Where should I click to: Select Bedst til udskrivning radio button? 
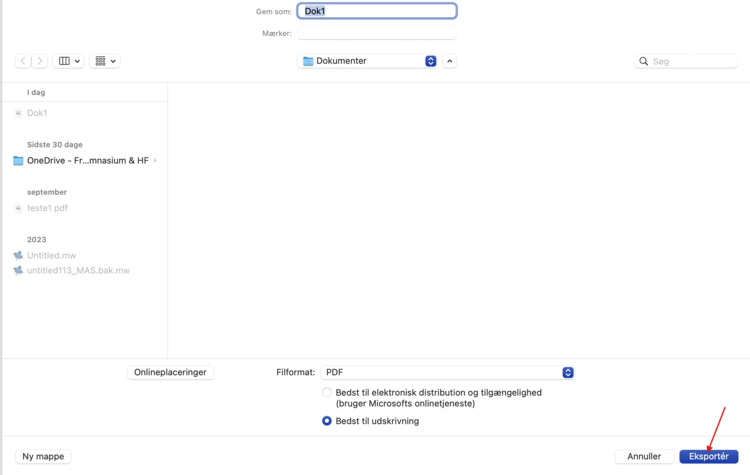[x=327, y=421]
